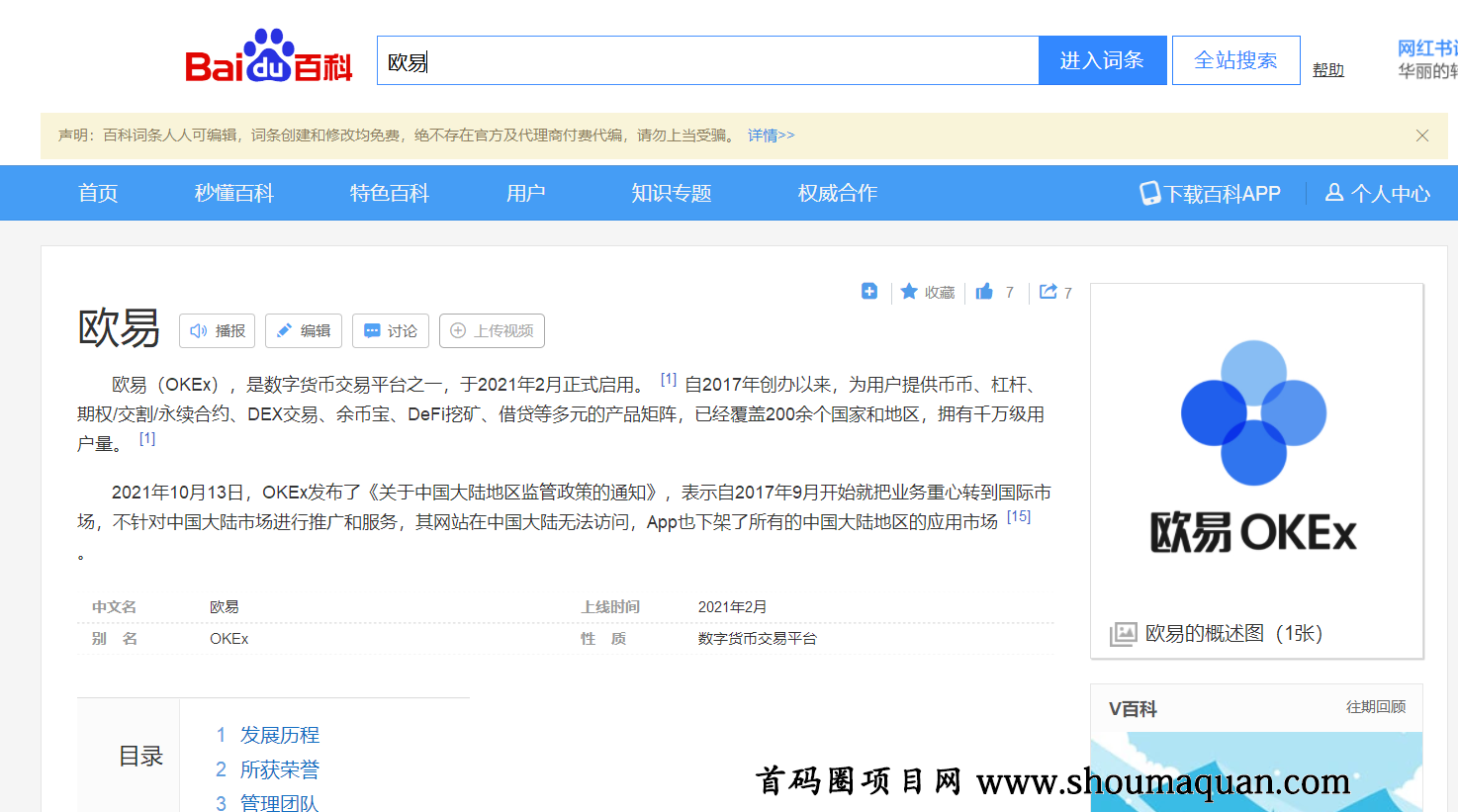The height and width of the screenshot is (812, 1458).
Task: Click the 讨论 discussion button
Action: [391, 331]
